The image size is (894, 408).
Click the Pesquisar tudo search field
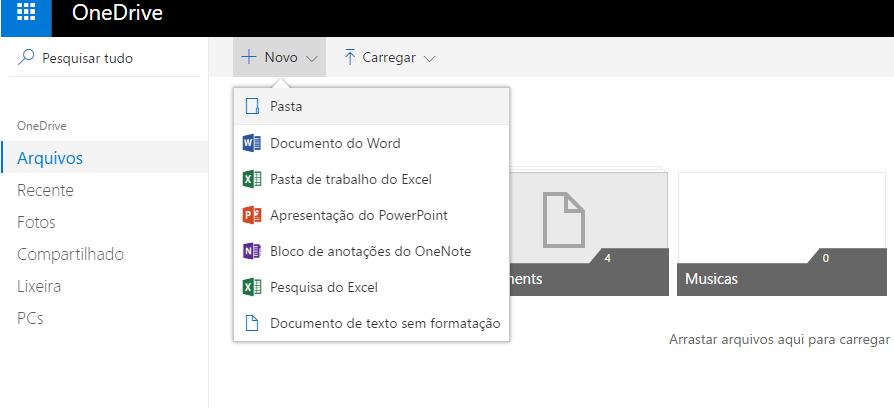(104, 58)
